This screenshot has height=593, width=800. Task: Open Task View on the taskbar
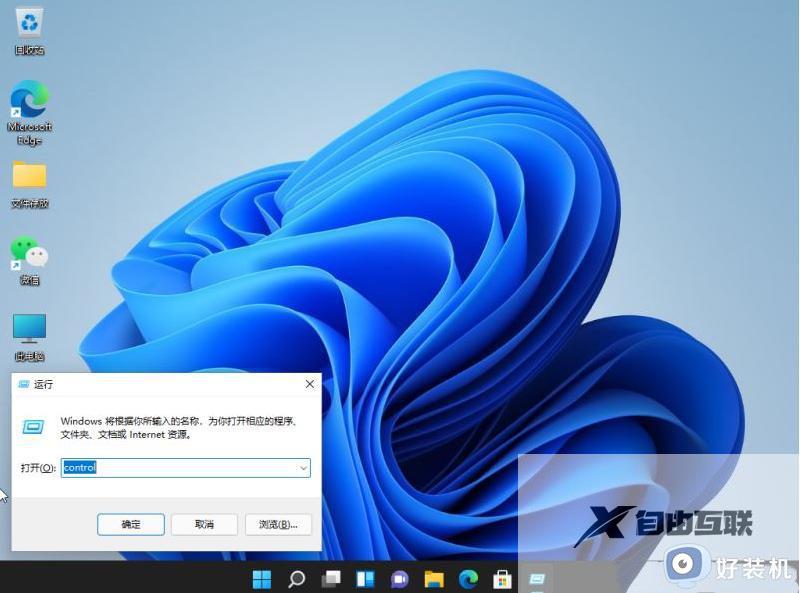point(331,578)
